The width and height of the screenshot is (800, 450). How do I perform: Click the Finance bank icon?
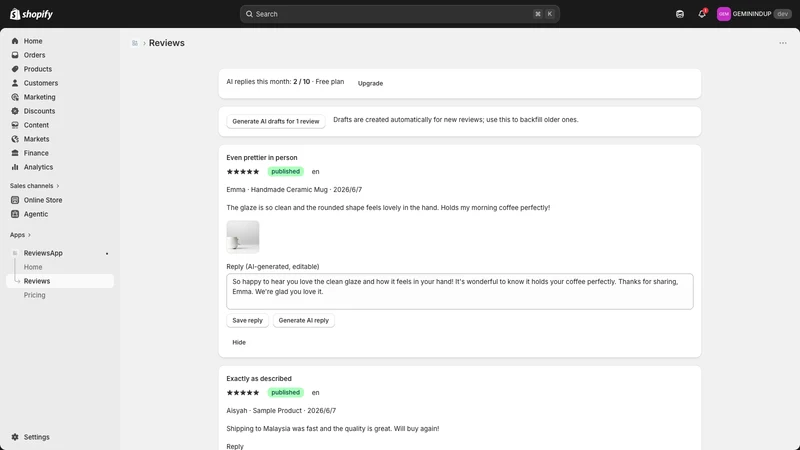point(15,153)
